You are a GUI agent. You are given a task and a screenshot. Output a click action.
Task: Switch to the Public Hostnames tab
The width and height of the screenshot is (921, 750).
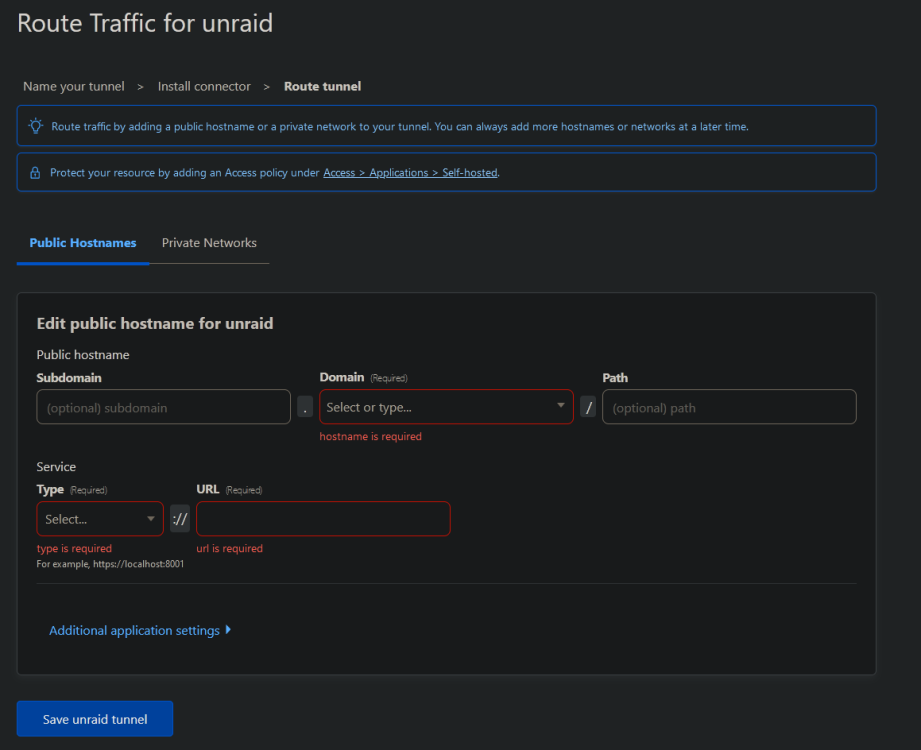pos(83,243)
